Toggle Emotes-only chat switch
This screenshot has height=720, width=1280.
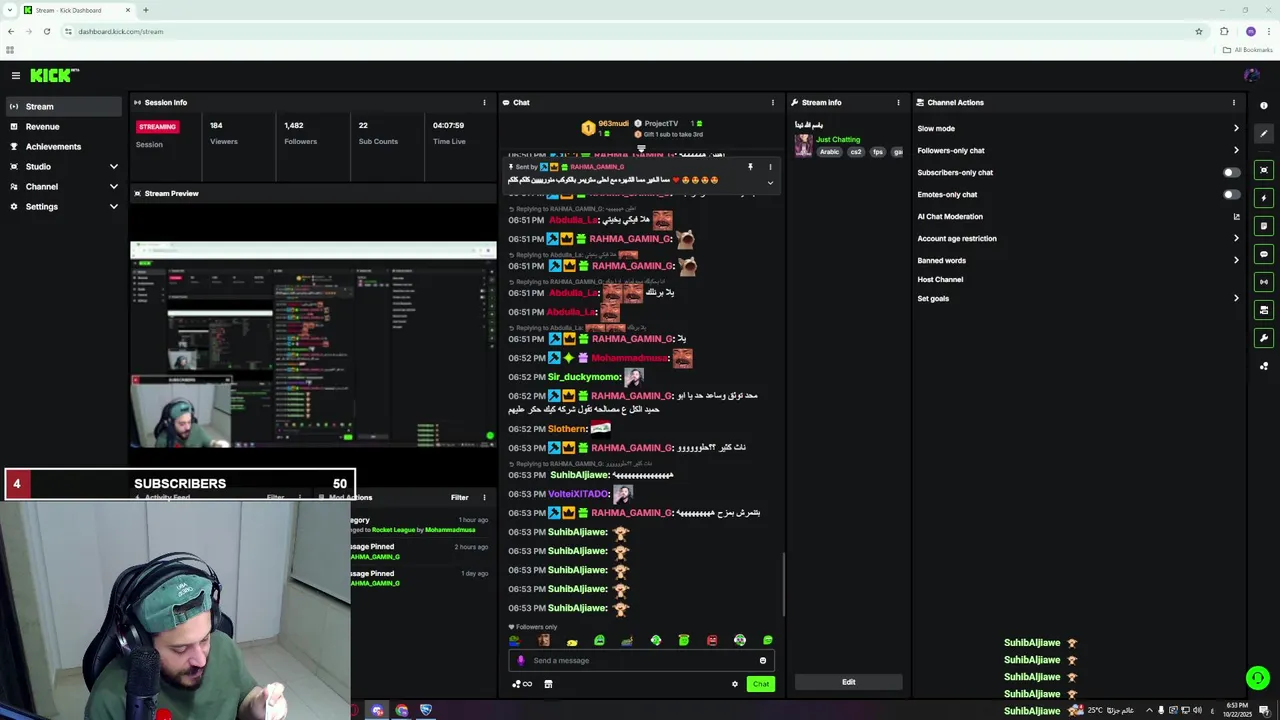point(1231,194)
